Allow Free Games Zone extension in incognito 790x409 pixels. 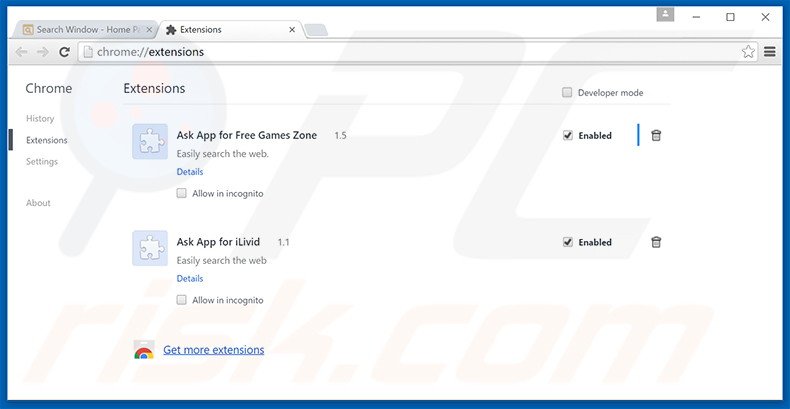point(181,193)
